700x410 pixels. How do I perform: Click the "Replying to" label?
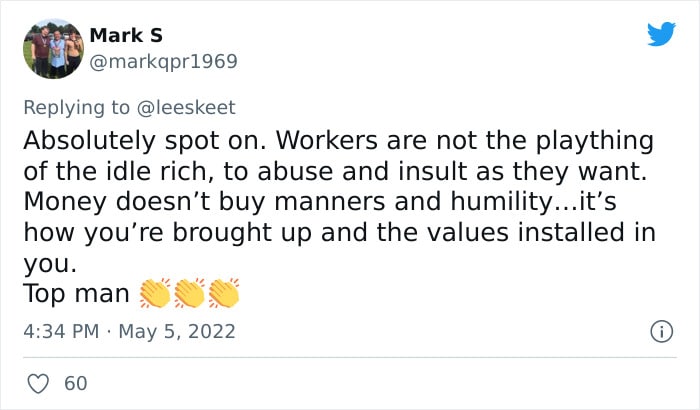pyautogui.click(x=76, y=108)
